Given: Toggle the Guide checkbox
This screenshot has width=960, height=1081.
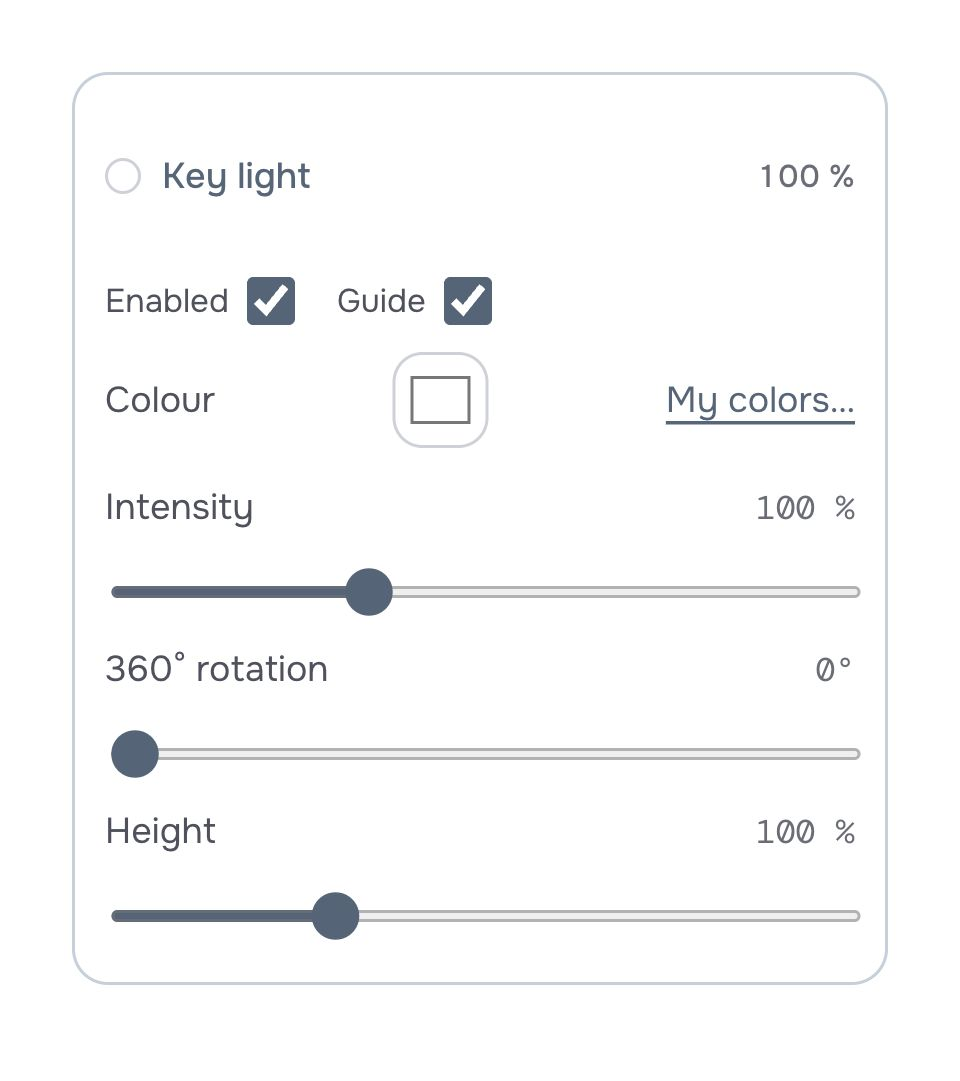Looking at the screenshot, I should coord(468,301).
